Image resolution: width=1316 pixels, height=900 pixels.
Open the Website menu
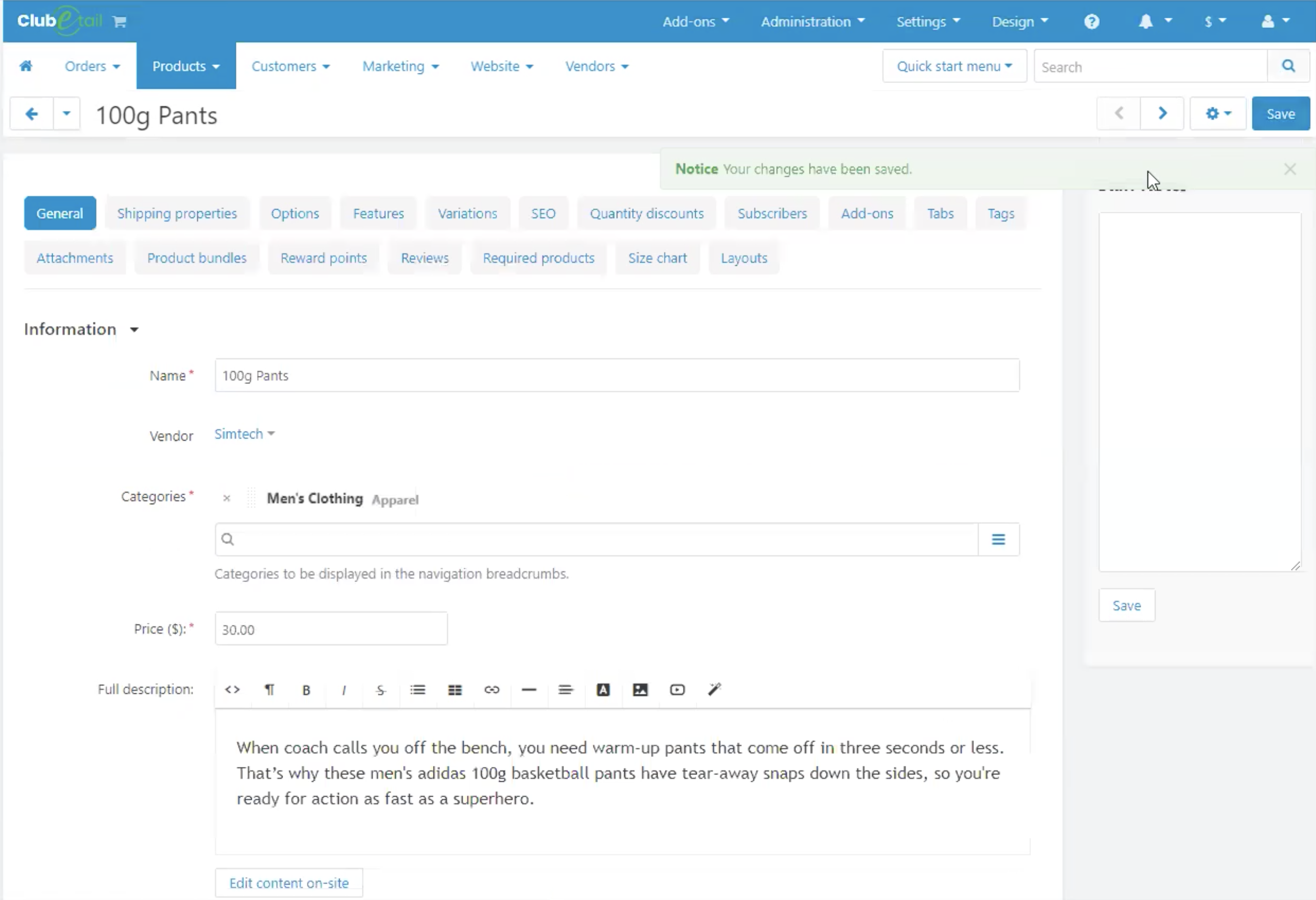(x=502, y=66)
